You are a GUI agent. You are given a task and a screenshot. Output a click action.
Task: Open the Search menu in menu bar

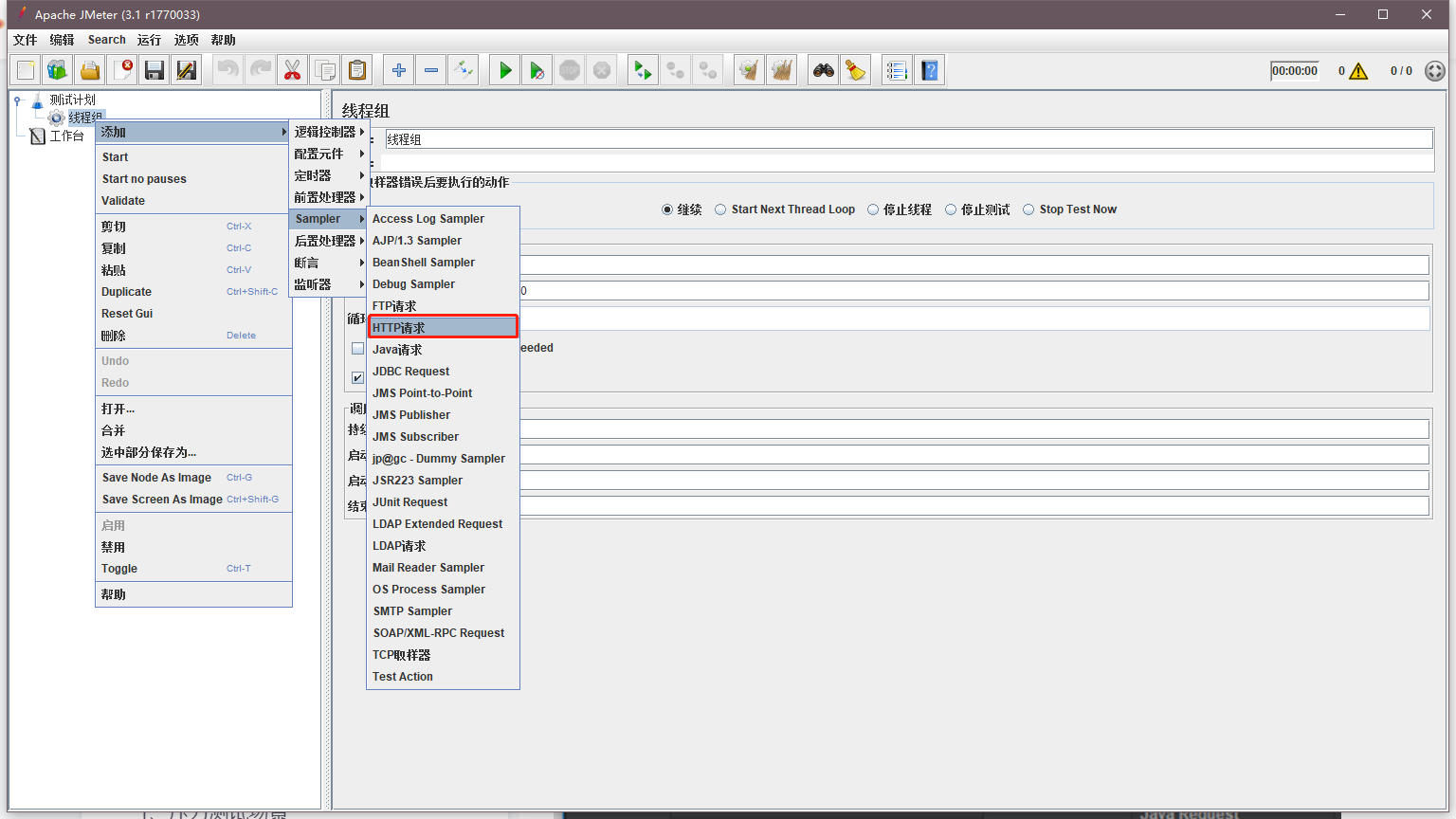[x=106, y=40]
